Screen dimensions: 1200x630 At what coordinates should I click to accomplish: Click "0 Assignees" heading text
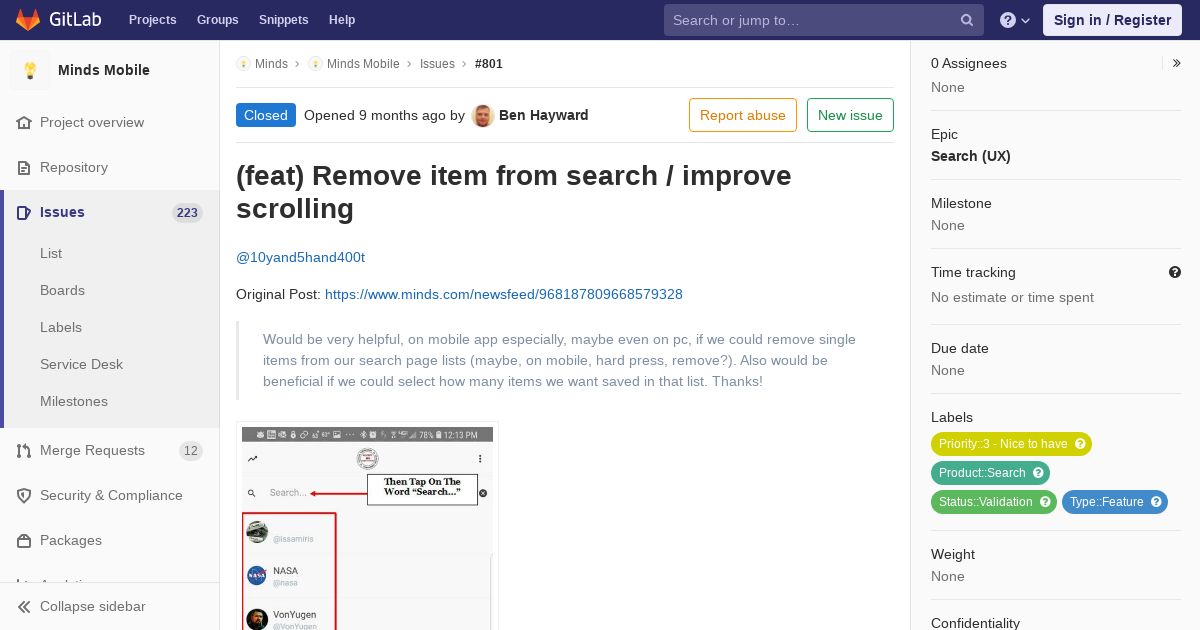coord(969,63)
